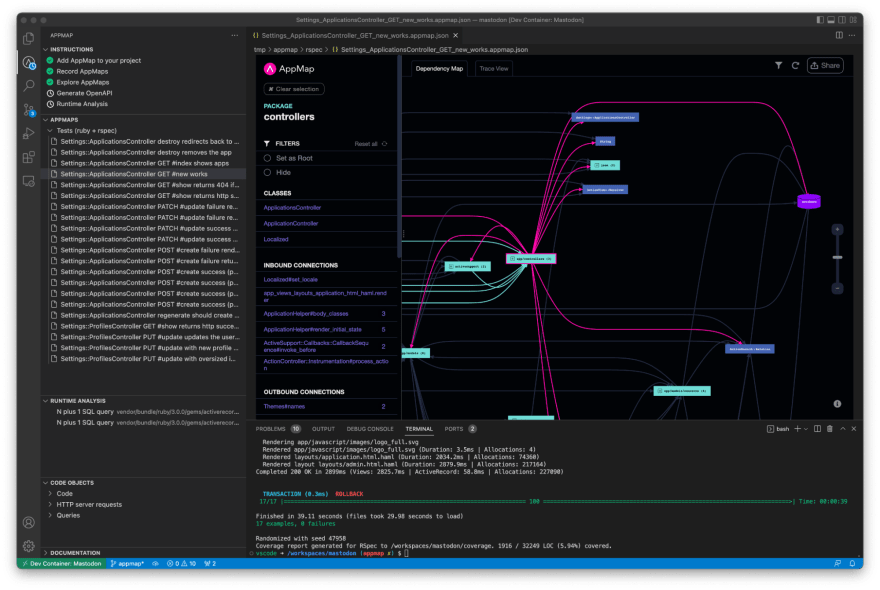
Task: Switch the appmap* git branch
Action: tap(127, 564)
